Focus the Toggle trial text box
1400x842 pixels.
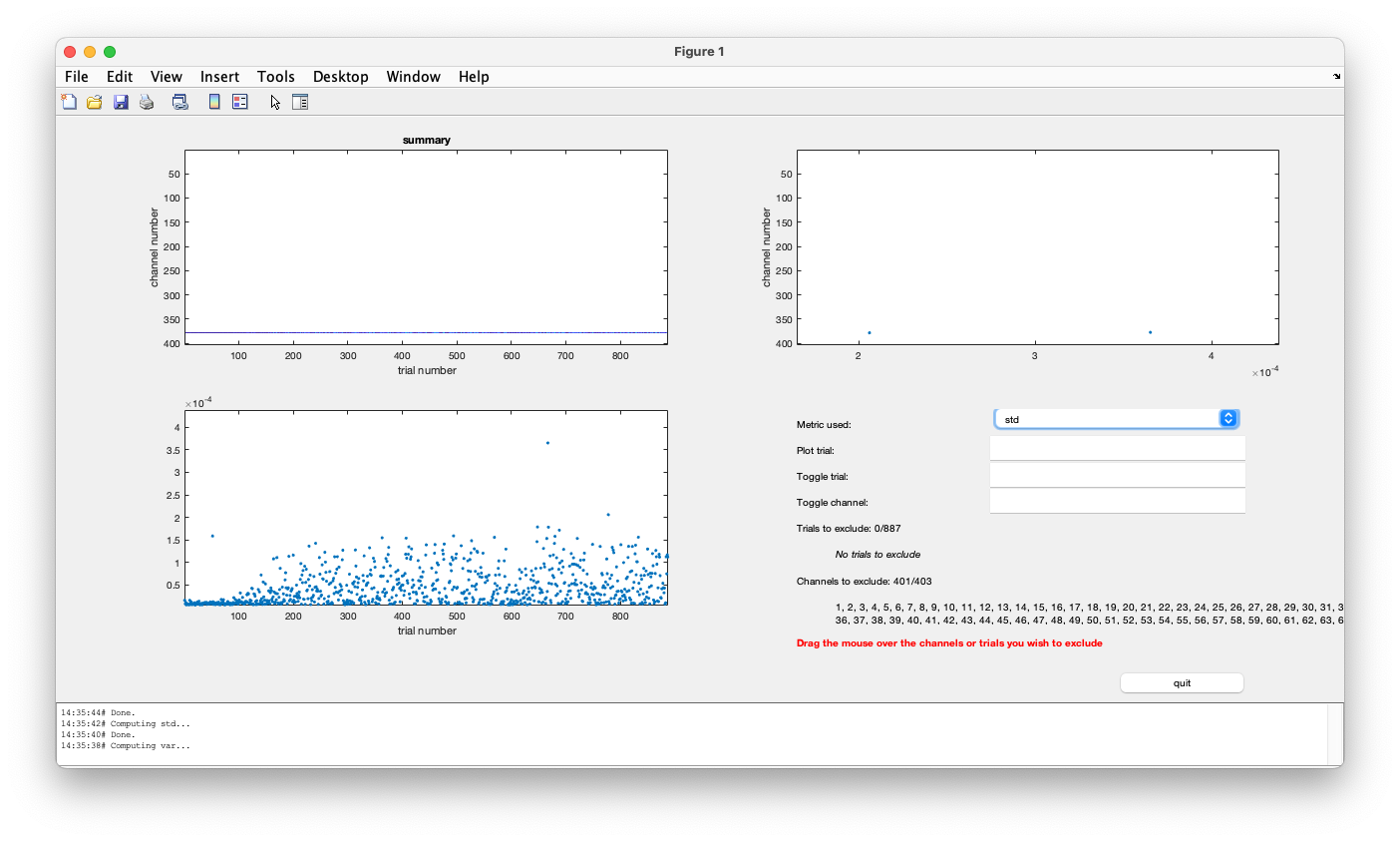[x=1117, y=475]
